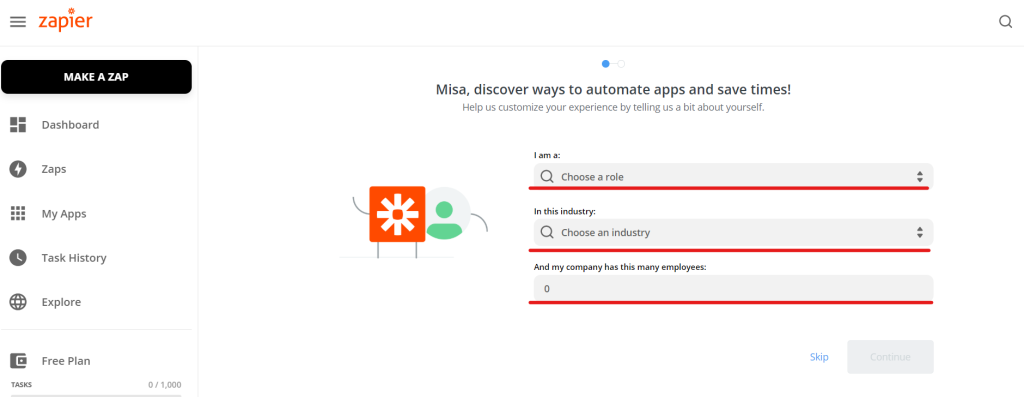Open Explore in the sidebar
Viewport: 1024px width, 397px height.
pos(61,302)
